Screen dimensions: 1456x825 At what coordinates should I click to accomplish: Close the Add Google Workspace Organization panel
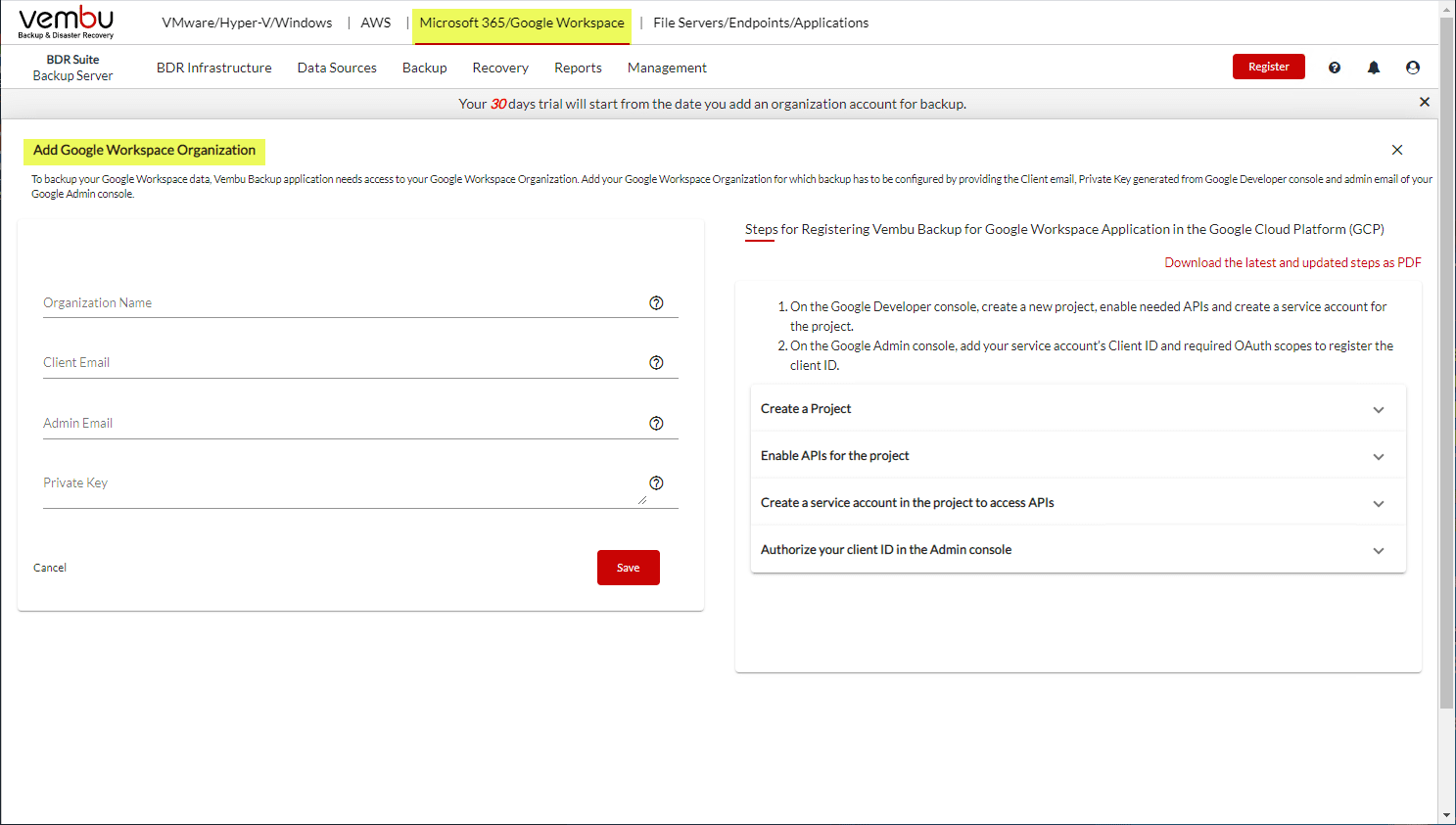coord(1396,150)
